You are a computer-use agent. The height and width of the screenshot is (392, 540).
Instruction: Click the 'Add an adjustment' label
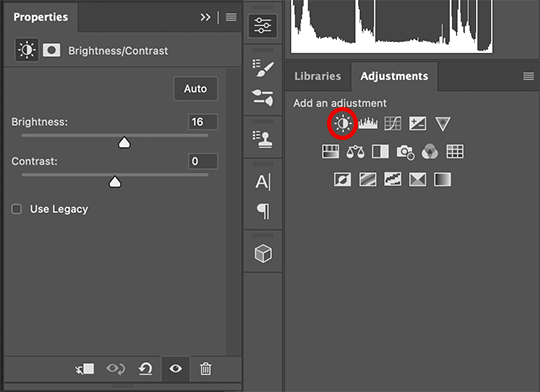[x=340, y=103]
